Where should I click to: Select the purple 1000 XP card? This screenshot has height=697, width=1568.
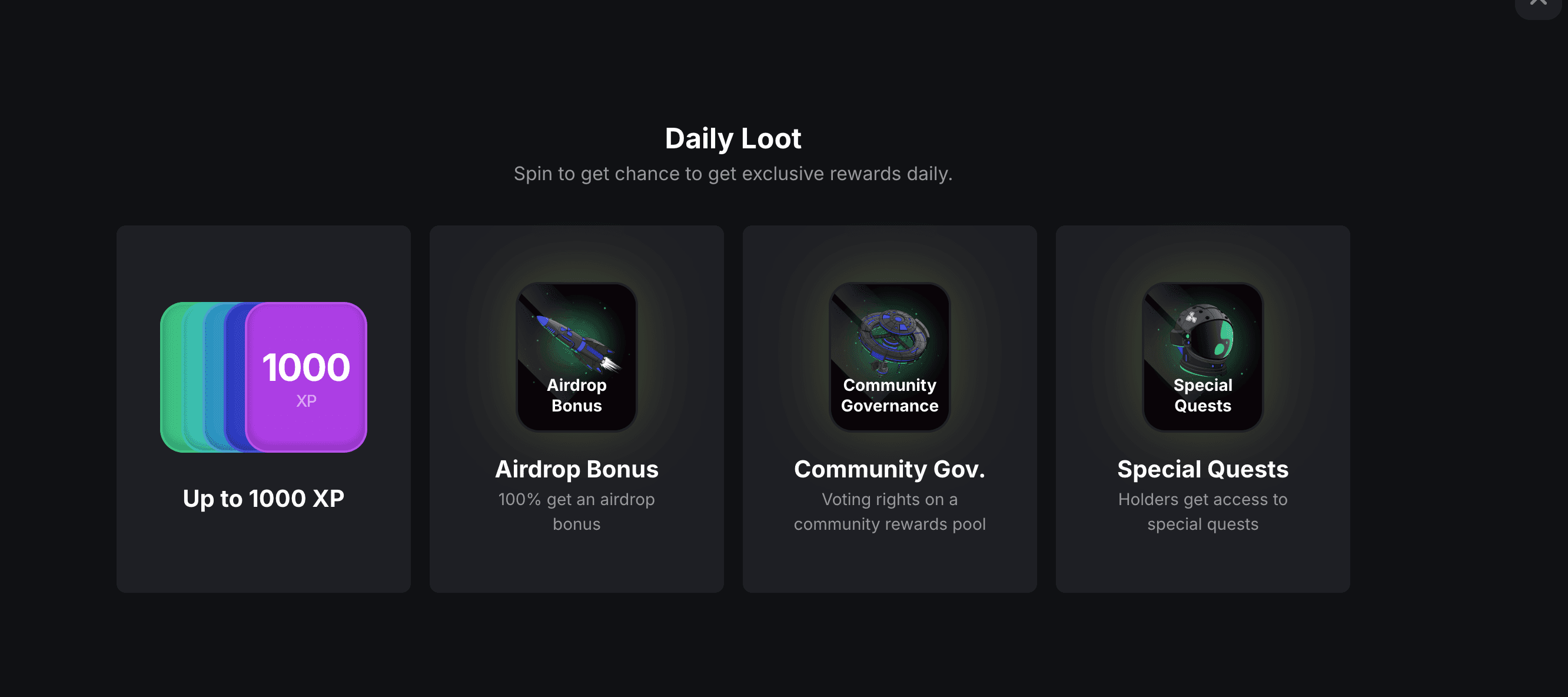coord(306,377)
